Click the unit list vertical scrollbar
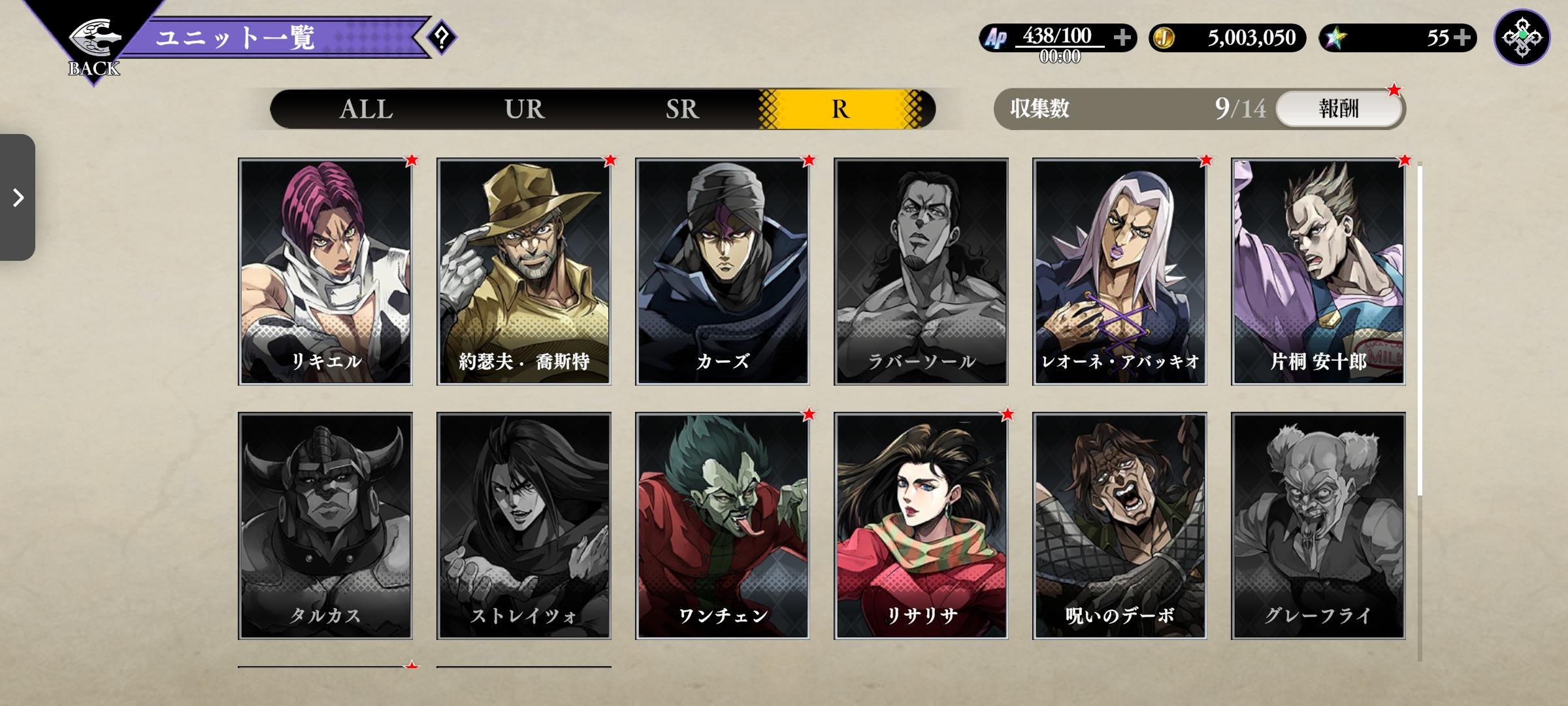The height and width of the screenshot is (706, 1568). pyautogui.click(x=1420, y=412)
